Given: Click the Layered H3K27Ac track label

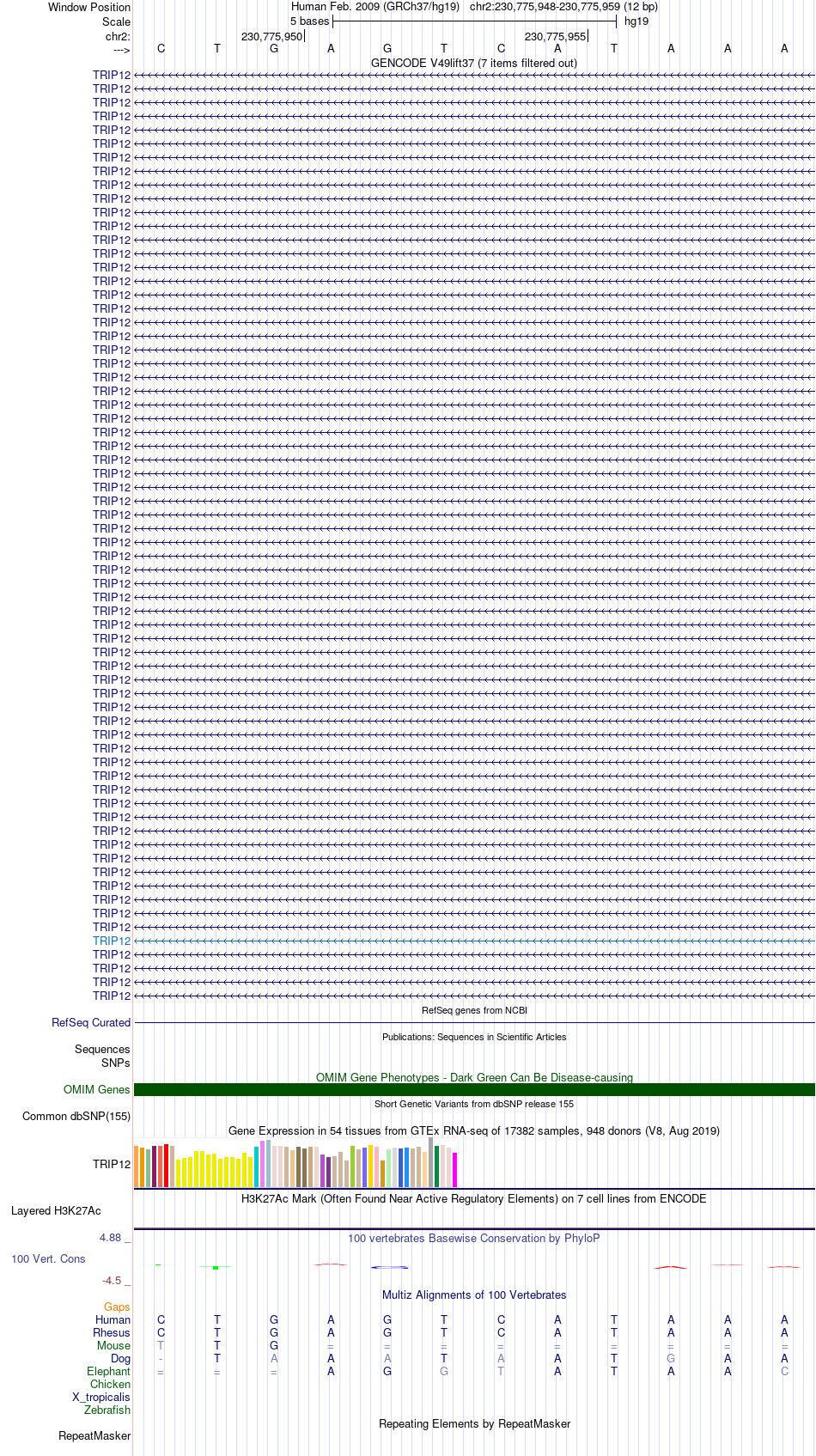Looking at the screenshot, I should (x=56, y=1210).
